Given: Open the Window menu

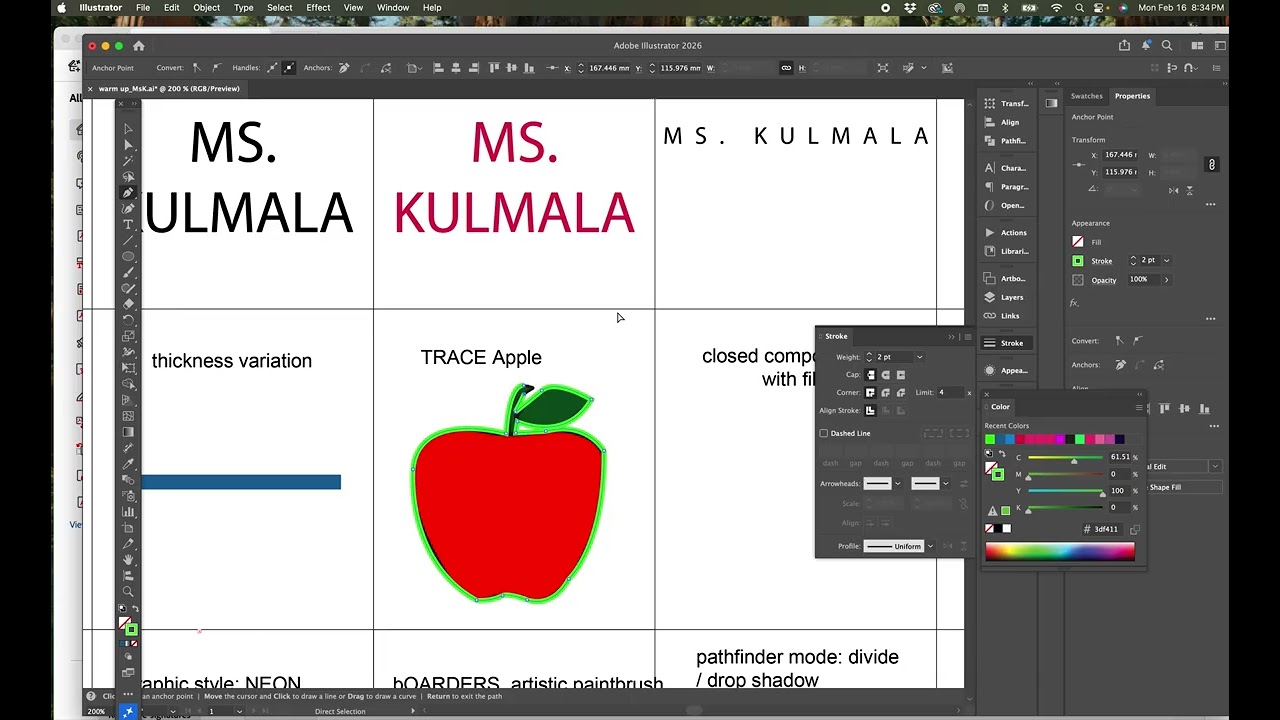Looking at the screenshot, I should [393, 7].
